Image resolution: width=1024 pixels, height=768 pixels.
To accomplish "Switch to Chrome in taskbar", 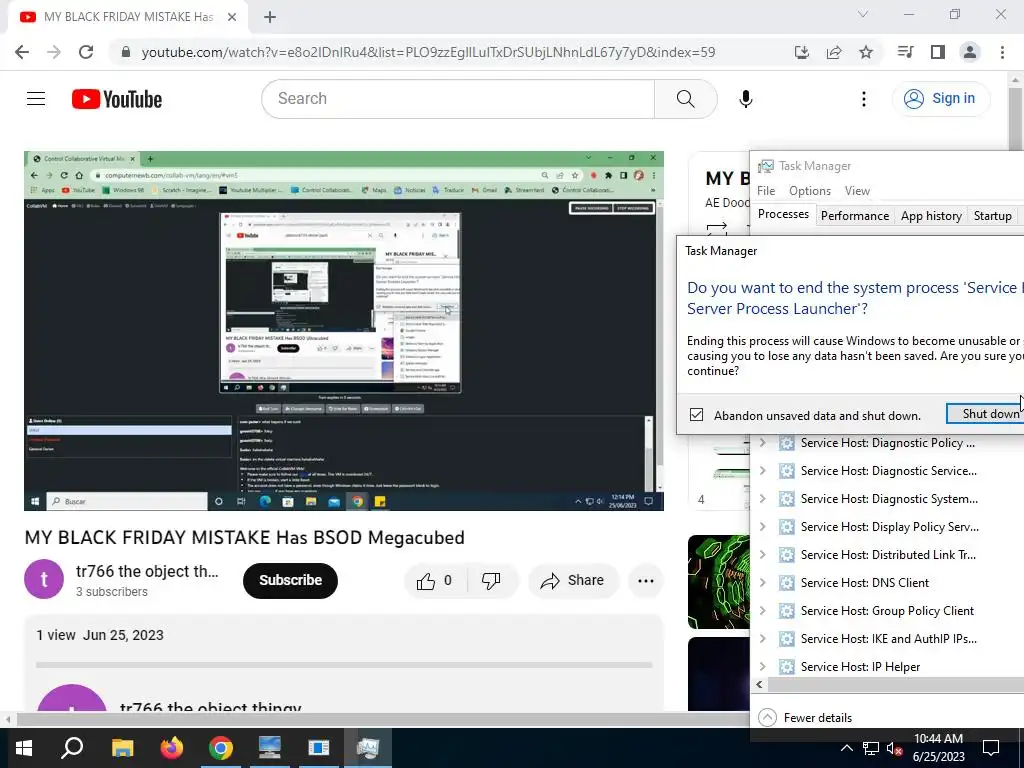I will pyautogui.click(x=221, y=748).
